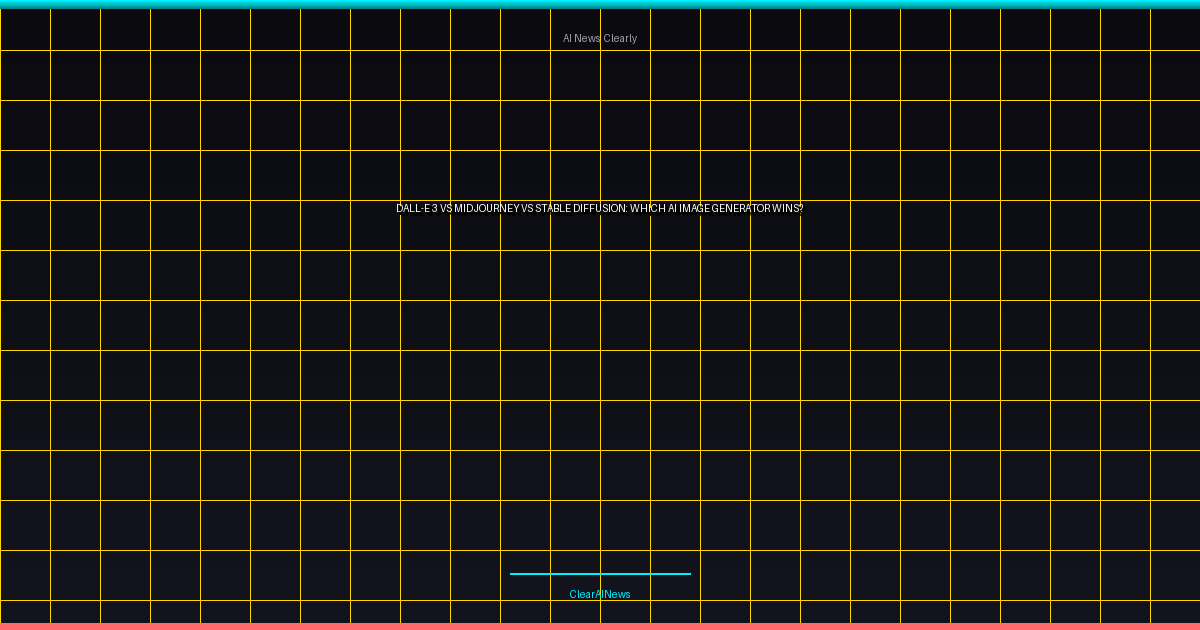Click AI IMAGE GENERATOR in the headline
The height and width of the screenshot is (630, 1200).
[719, 209]
